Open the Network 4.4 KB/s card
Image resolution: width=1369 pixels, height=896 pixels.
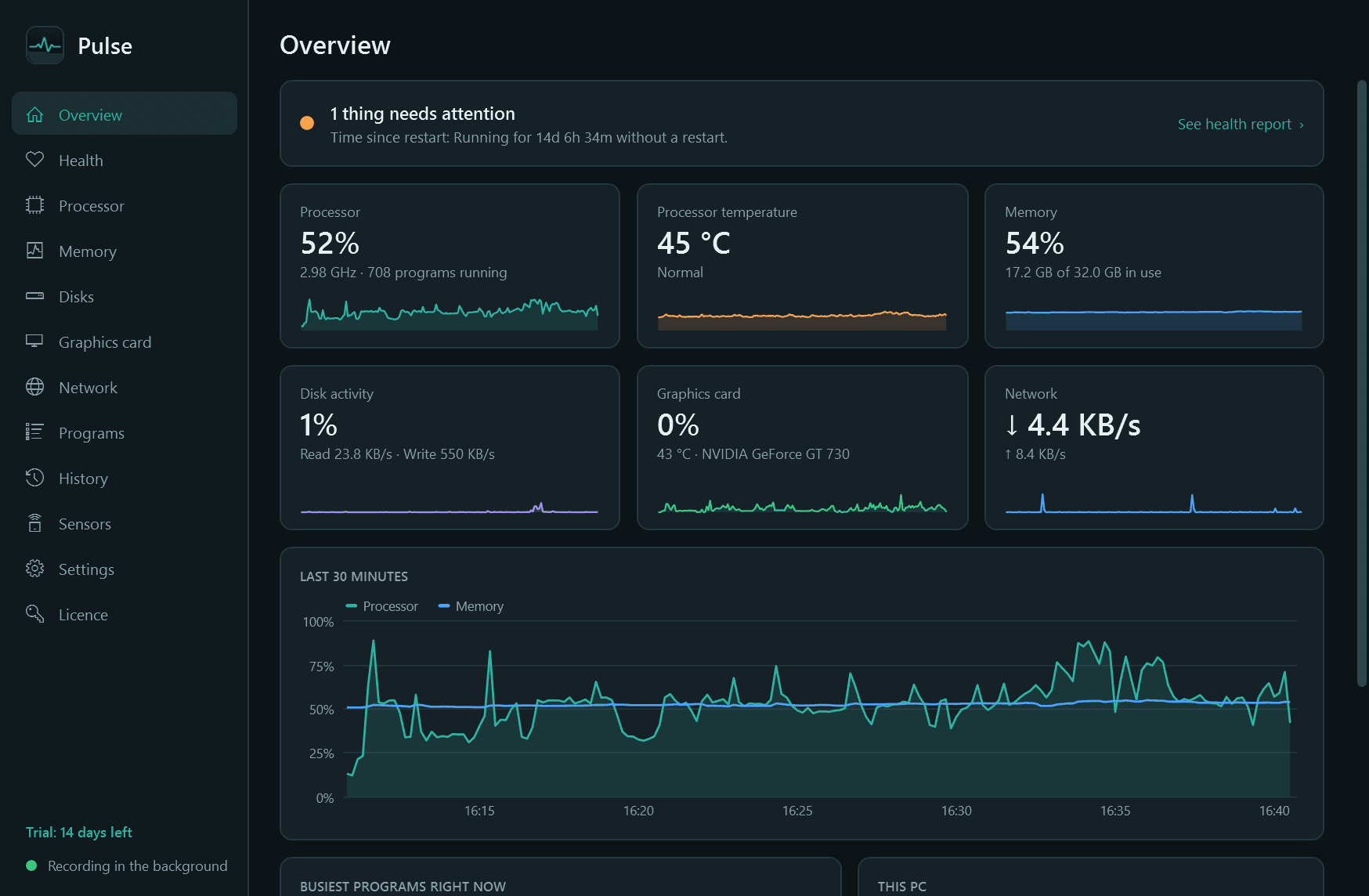tap(1154, 447)
